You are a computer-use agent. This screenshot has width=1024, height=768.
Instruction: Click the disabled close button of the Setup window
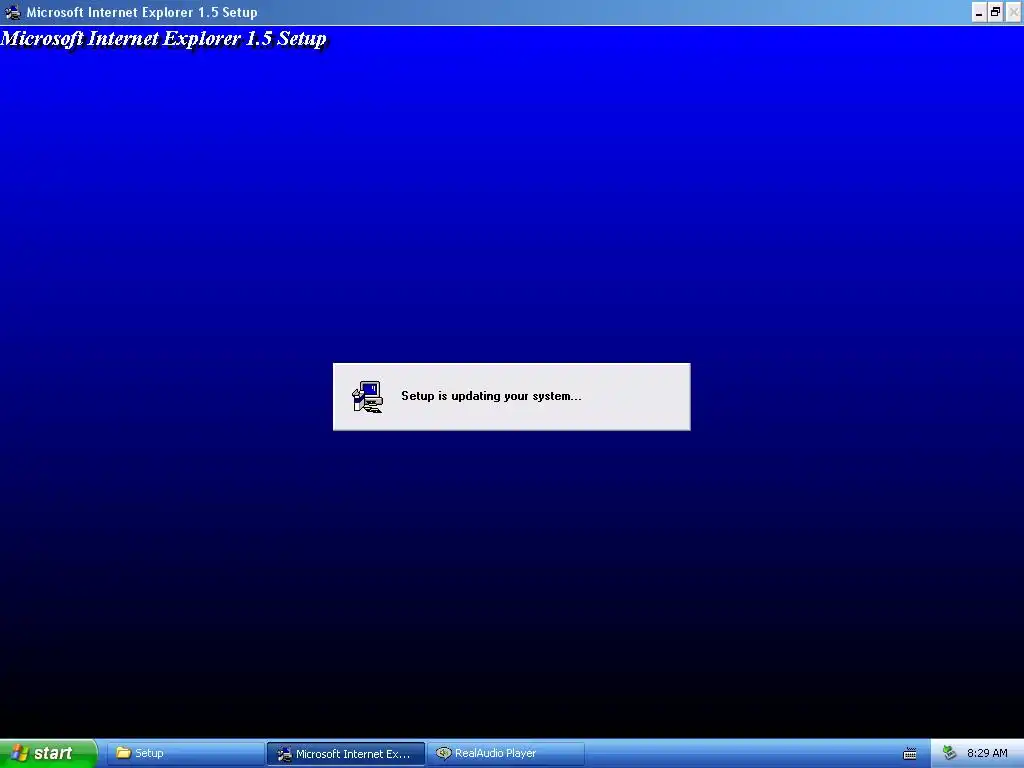(x=1014, y=12)
